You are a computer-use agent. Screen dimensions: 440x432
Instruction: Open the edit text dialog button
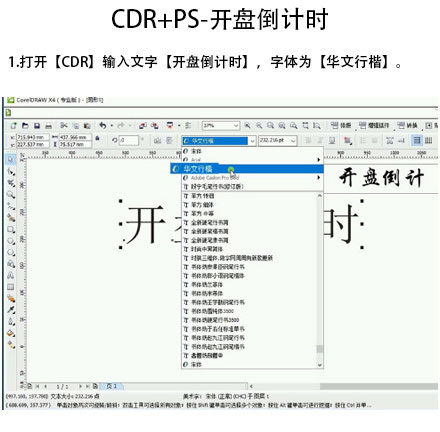[x=401, y=140]
